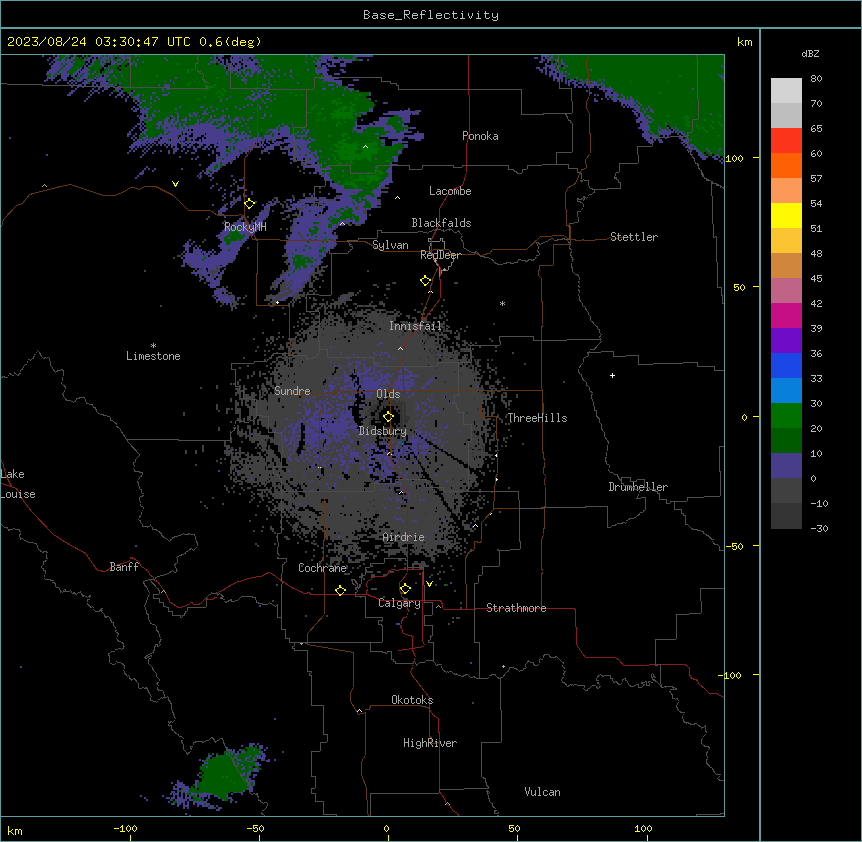Viewport: 862px width, 842px height.
Task: Select the yellow diamond marker between Olds and Didsbury
Action: point(388,417)
